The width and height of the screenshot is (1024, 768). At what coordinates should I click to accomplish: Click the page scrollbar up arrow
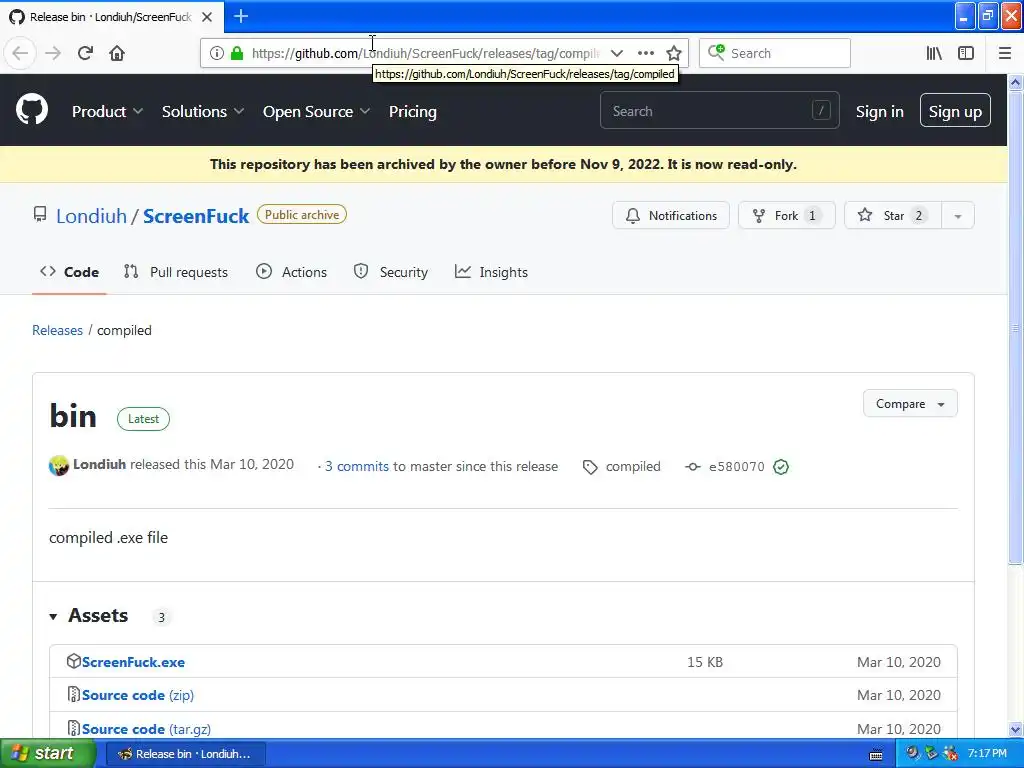tap(1016, 82)
